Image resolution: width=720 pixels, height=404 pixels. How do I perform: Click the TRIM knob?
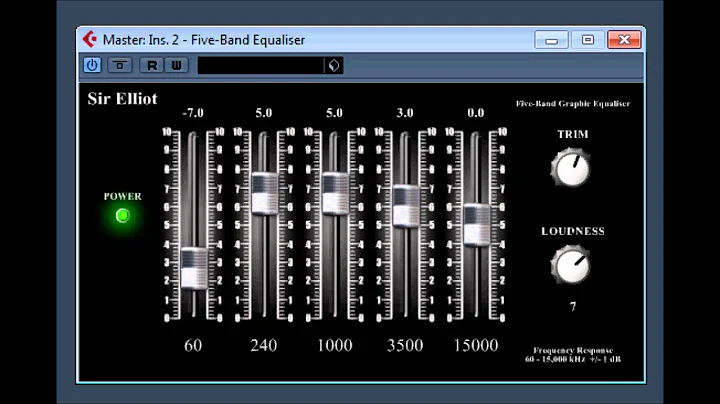[571, 168]
